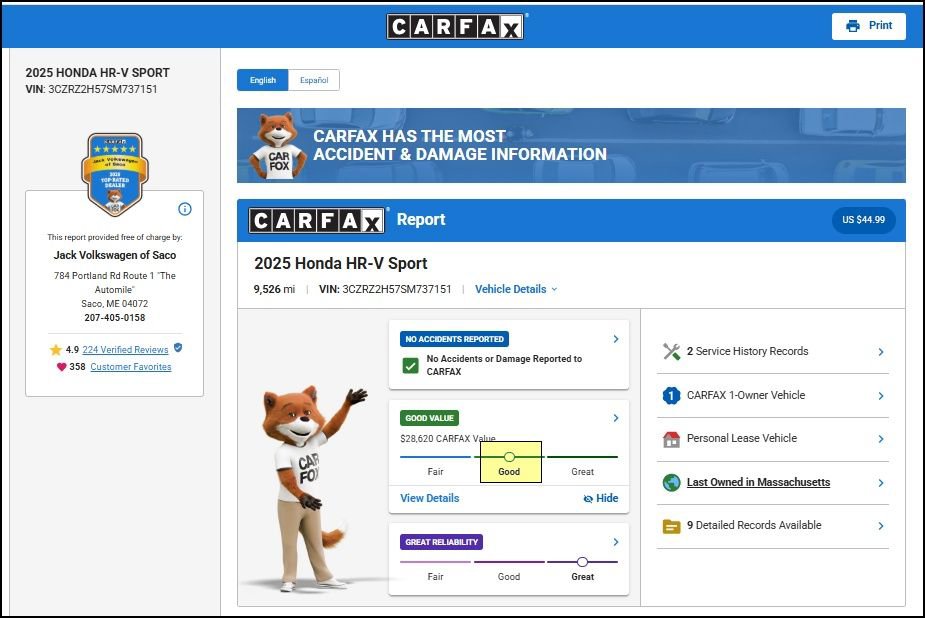Click the gold star rating icon
The image size is (925, 618).
click(56, 350)
